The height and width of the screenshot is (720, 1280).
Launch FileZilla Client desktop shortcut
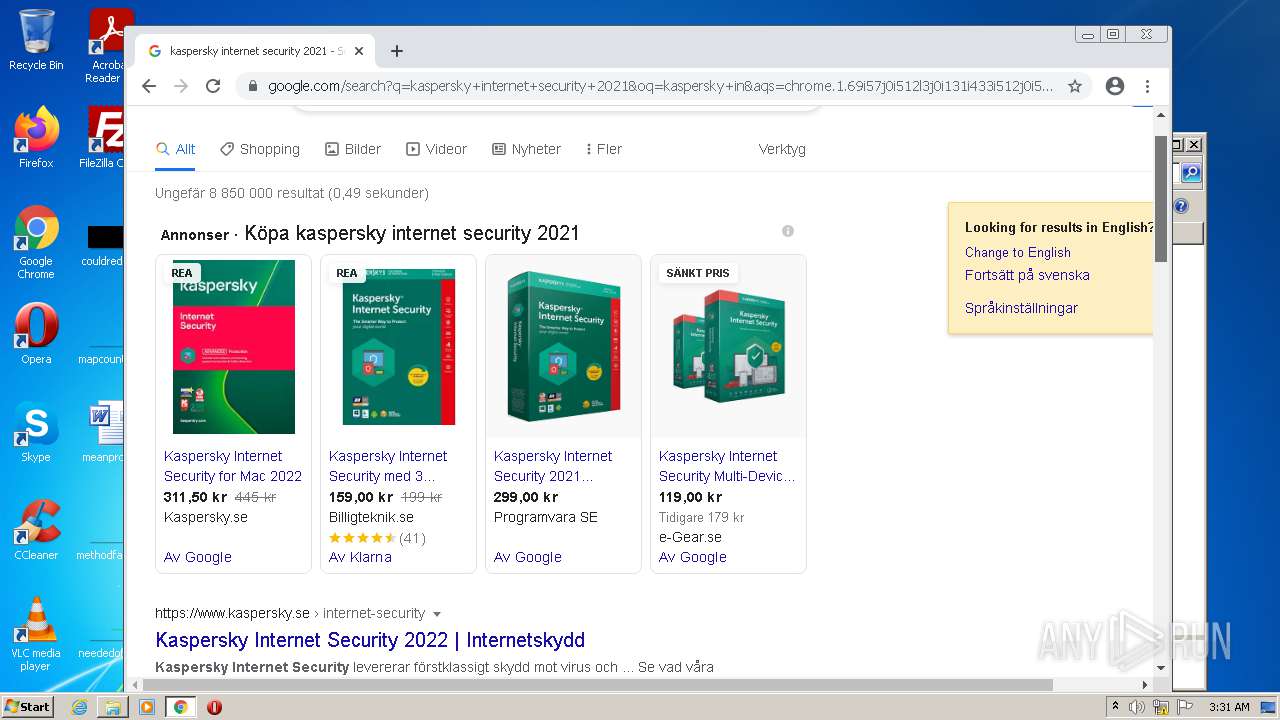tap(103, 137)
